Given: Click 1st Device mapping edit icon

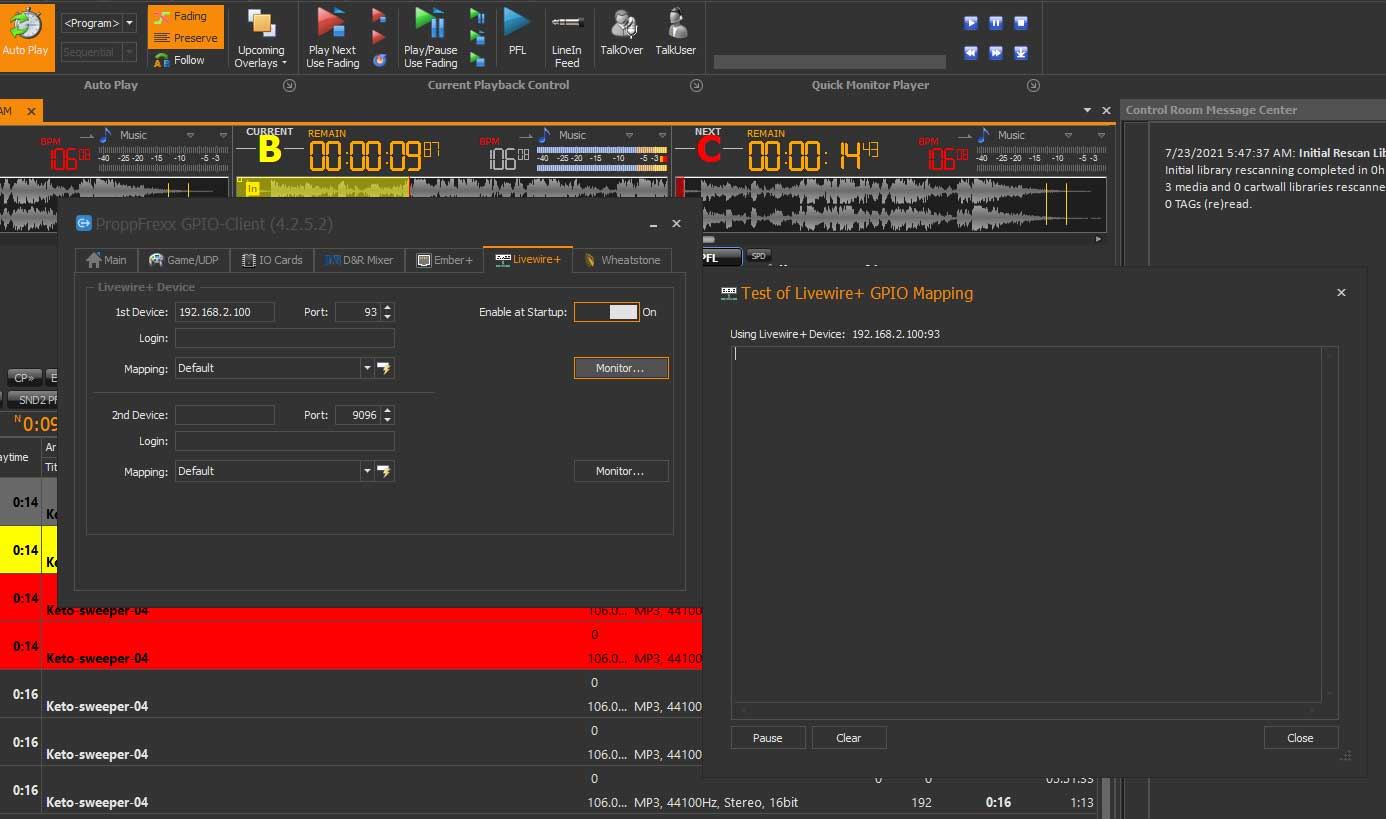Looking at the screenshot, I should (384, 368).
